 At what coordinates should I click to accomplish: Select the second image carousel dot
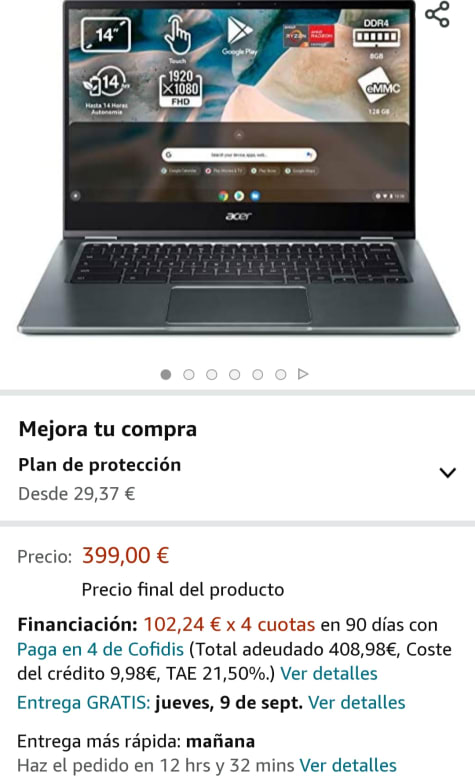[x=189, y=375]
